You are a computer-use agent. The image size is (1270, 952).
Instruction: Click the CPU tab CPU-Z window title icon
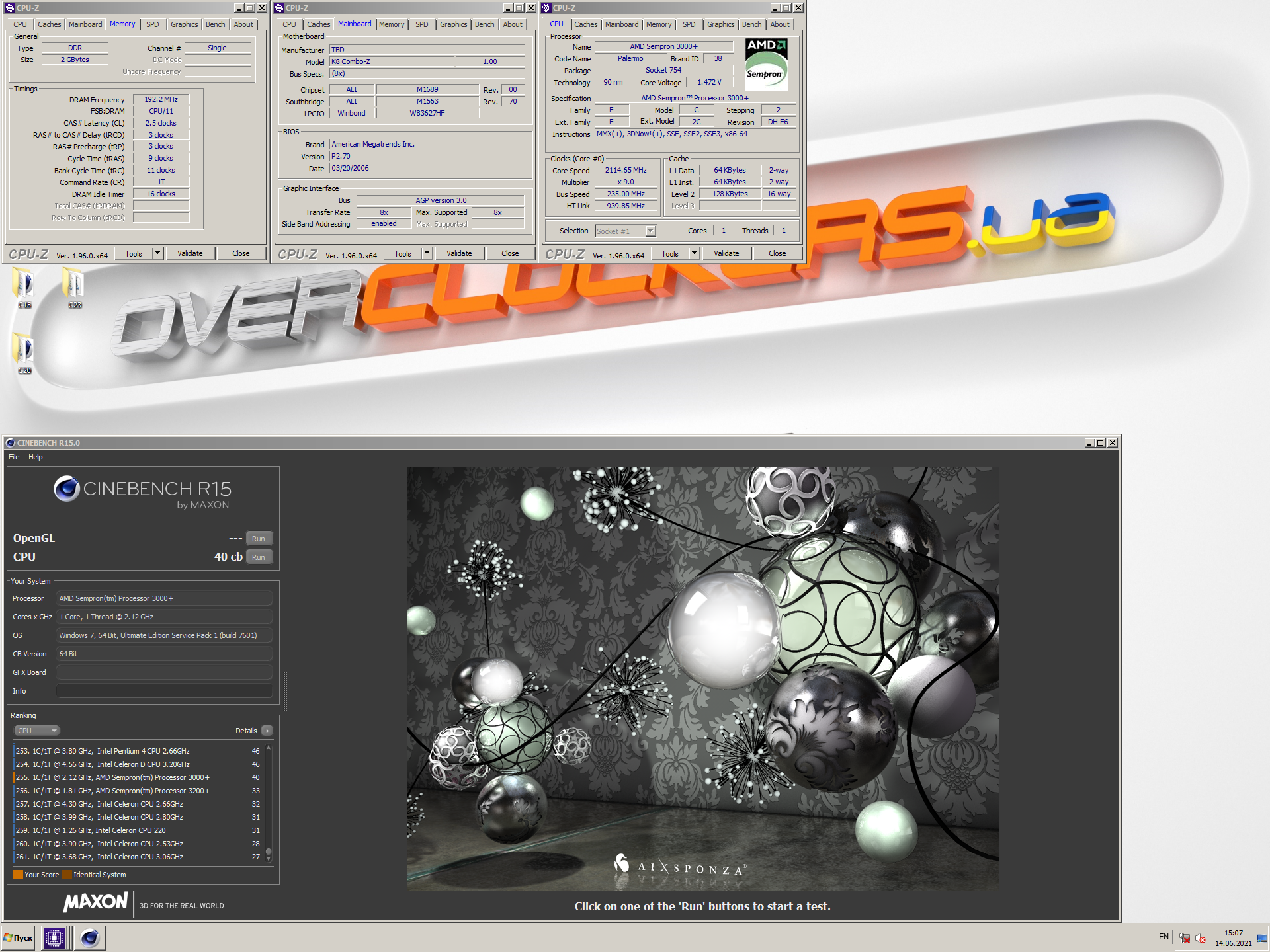click(x=546, y=7)
